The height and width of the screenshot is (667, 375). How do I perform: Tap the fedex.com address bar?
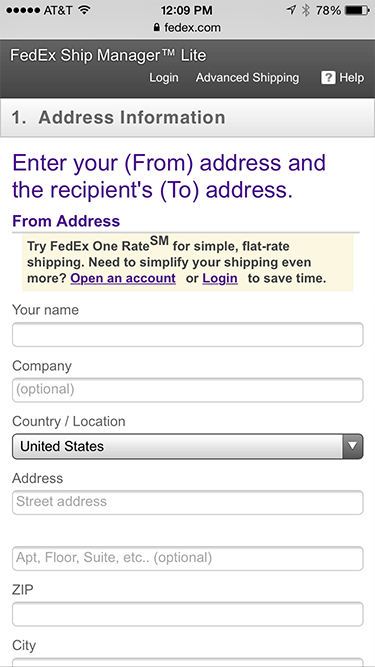pos(187,28)
